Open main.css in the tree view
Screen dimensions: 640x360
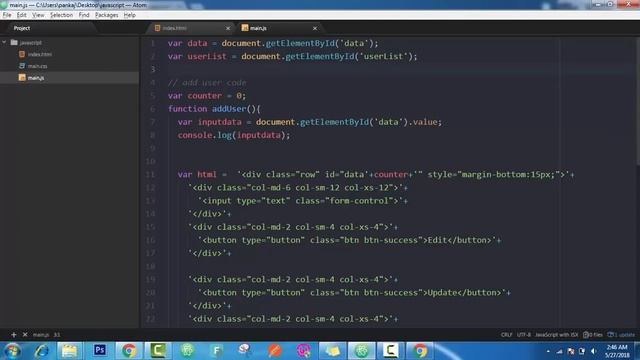coord(38,66)
